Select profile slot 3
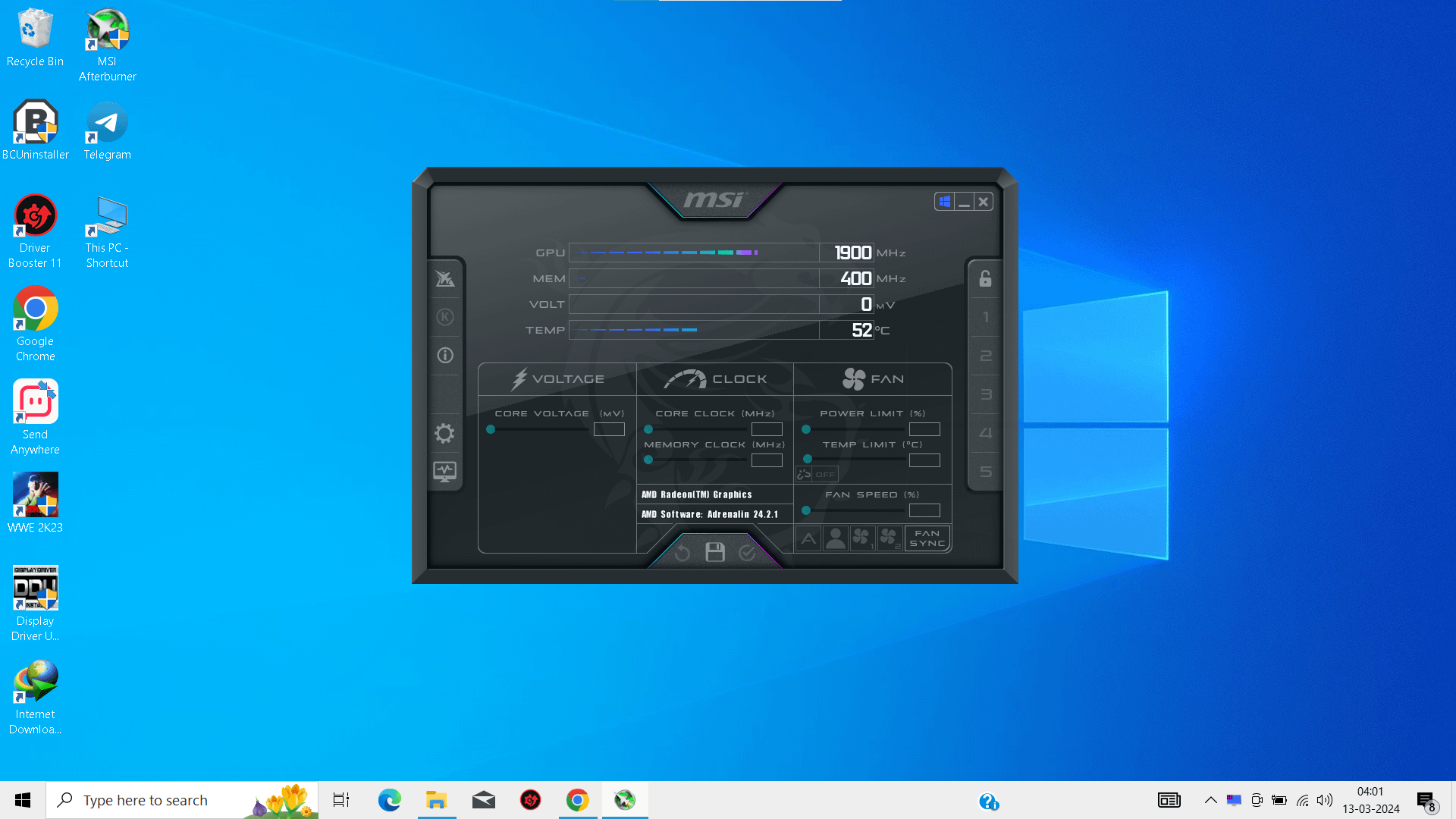 986,394
